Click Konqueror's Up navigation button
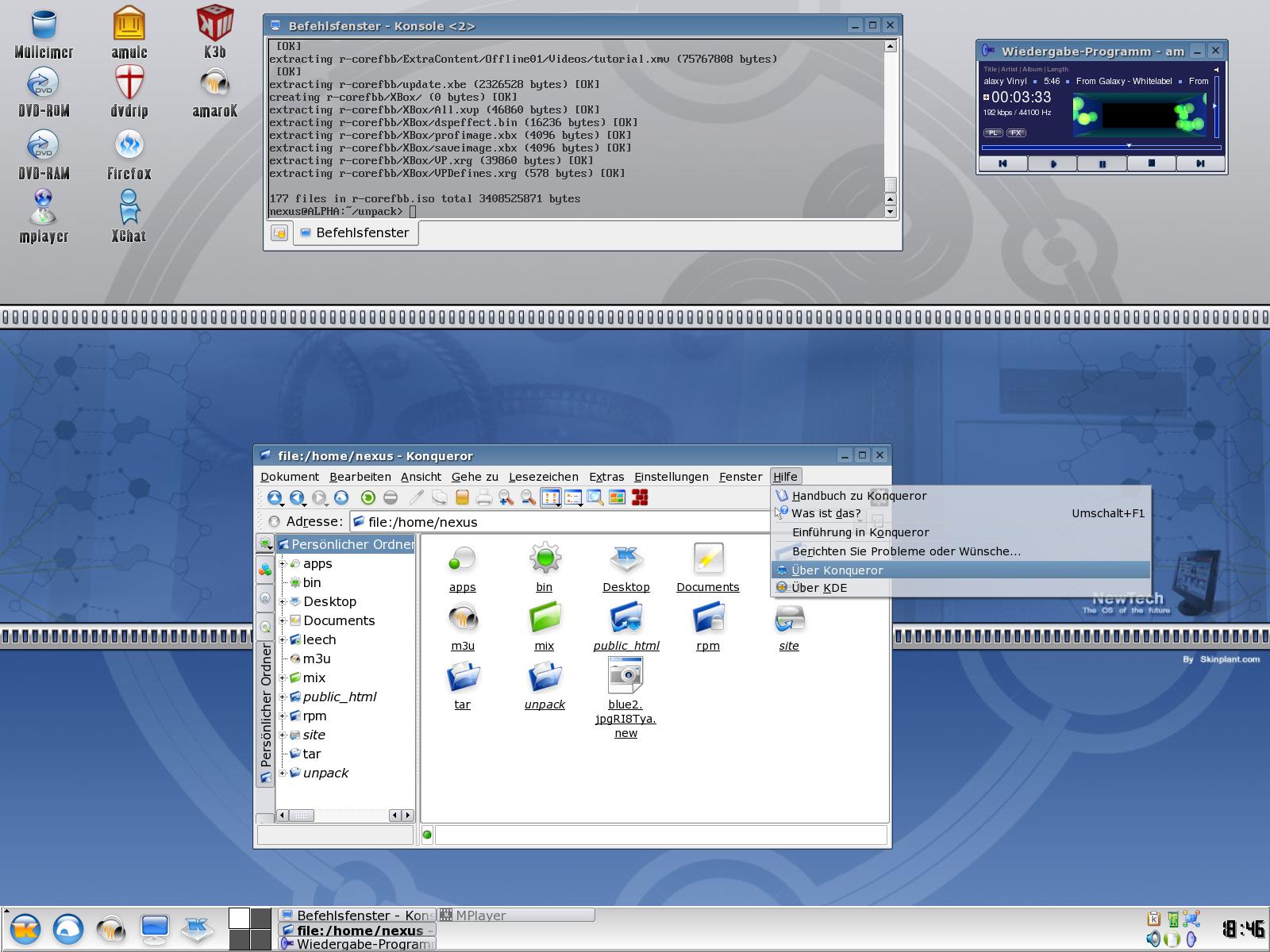1270x952 pixels. [275, 497]
